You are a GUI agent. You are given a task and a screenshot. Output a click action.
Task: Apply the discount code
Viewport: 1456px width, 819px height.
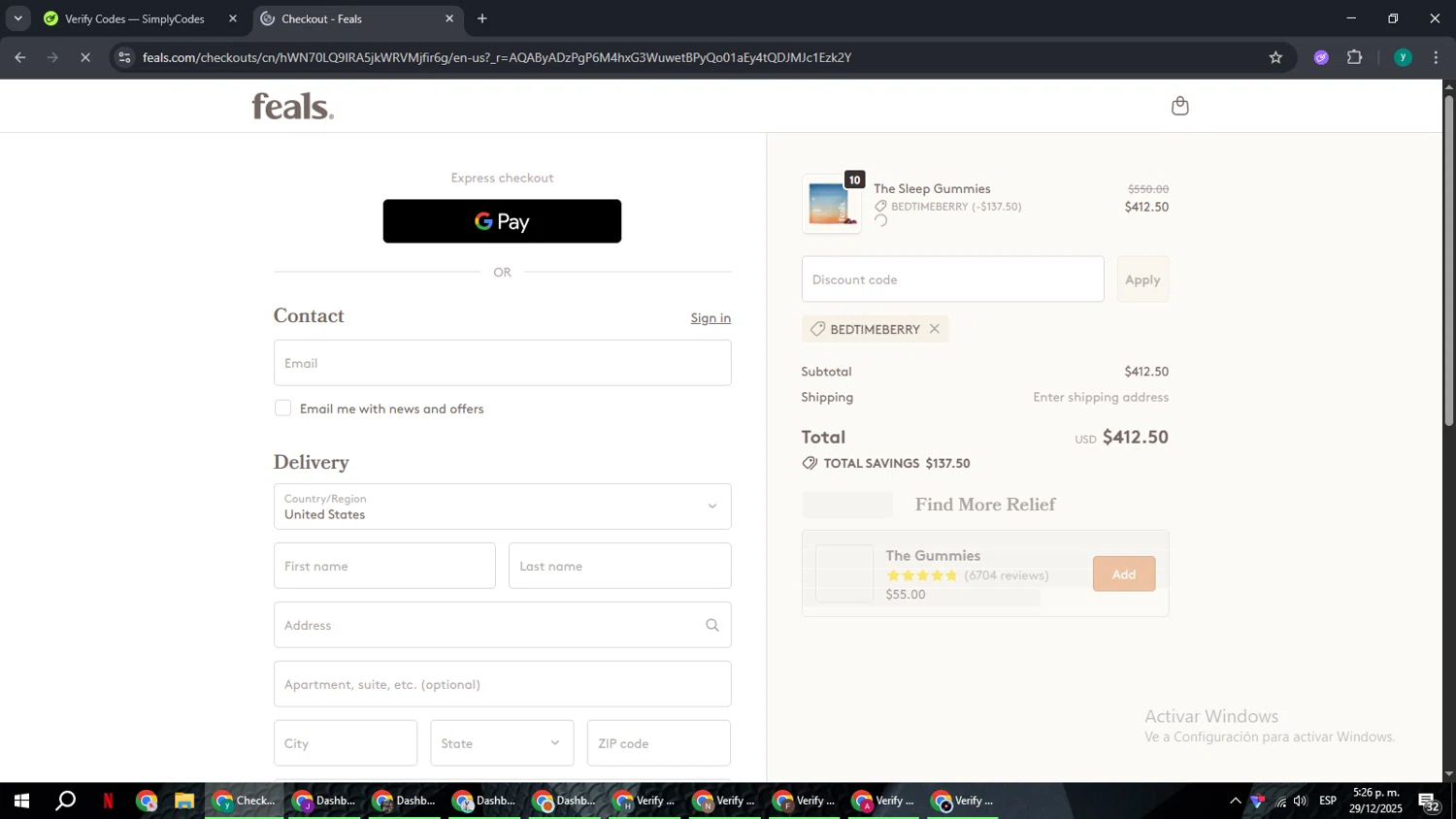(x=1142, y=279)
